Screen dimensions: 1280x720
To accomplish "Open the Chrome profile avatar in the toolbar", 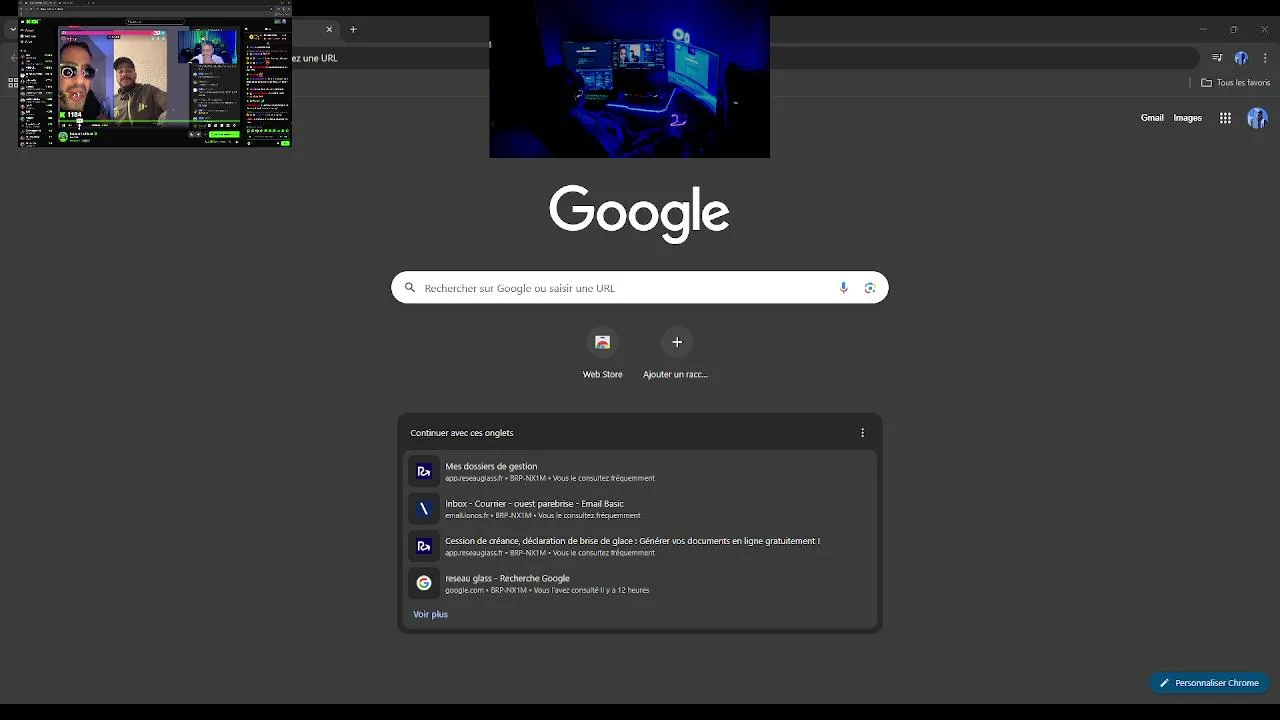I will coord(1241,58).
